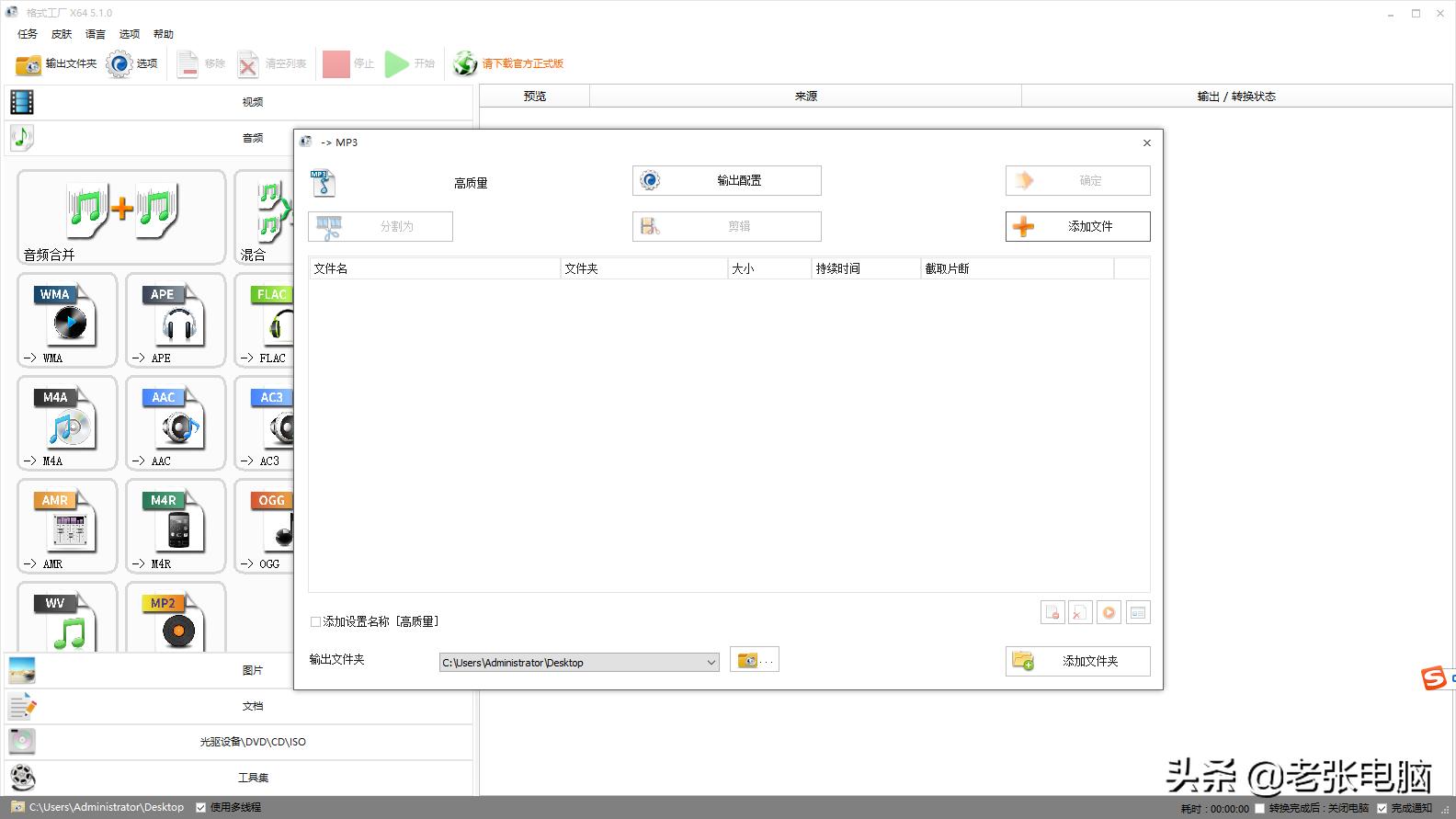Screen dimensions: 1456x819
Task: Choose the APE conversion icon
Action: [176, 320]
